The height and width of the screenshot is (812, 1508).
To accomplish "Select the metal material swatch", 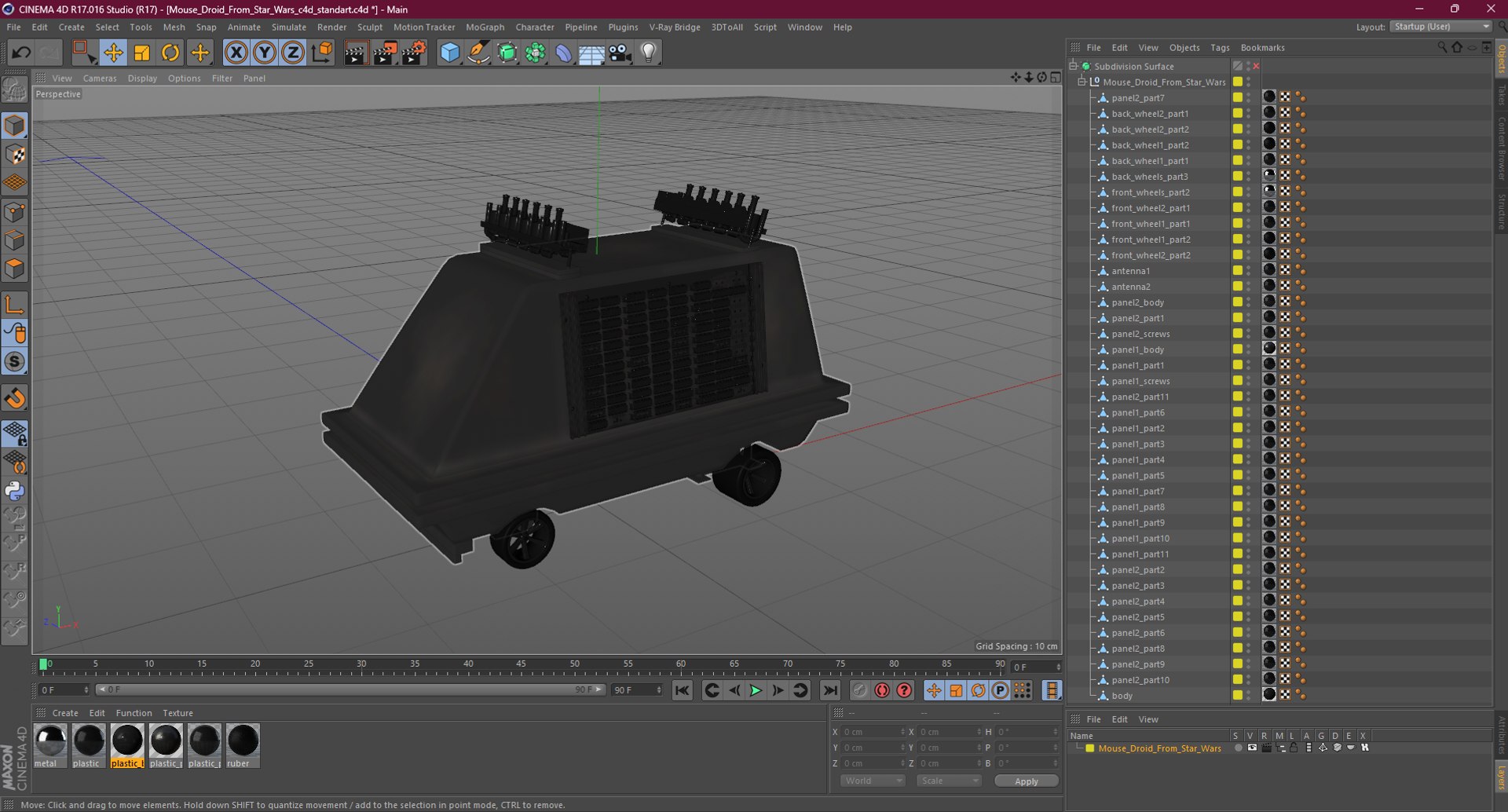I will (50, 745).
